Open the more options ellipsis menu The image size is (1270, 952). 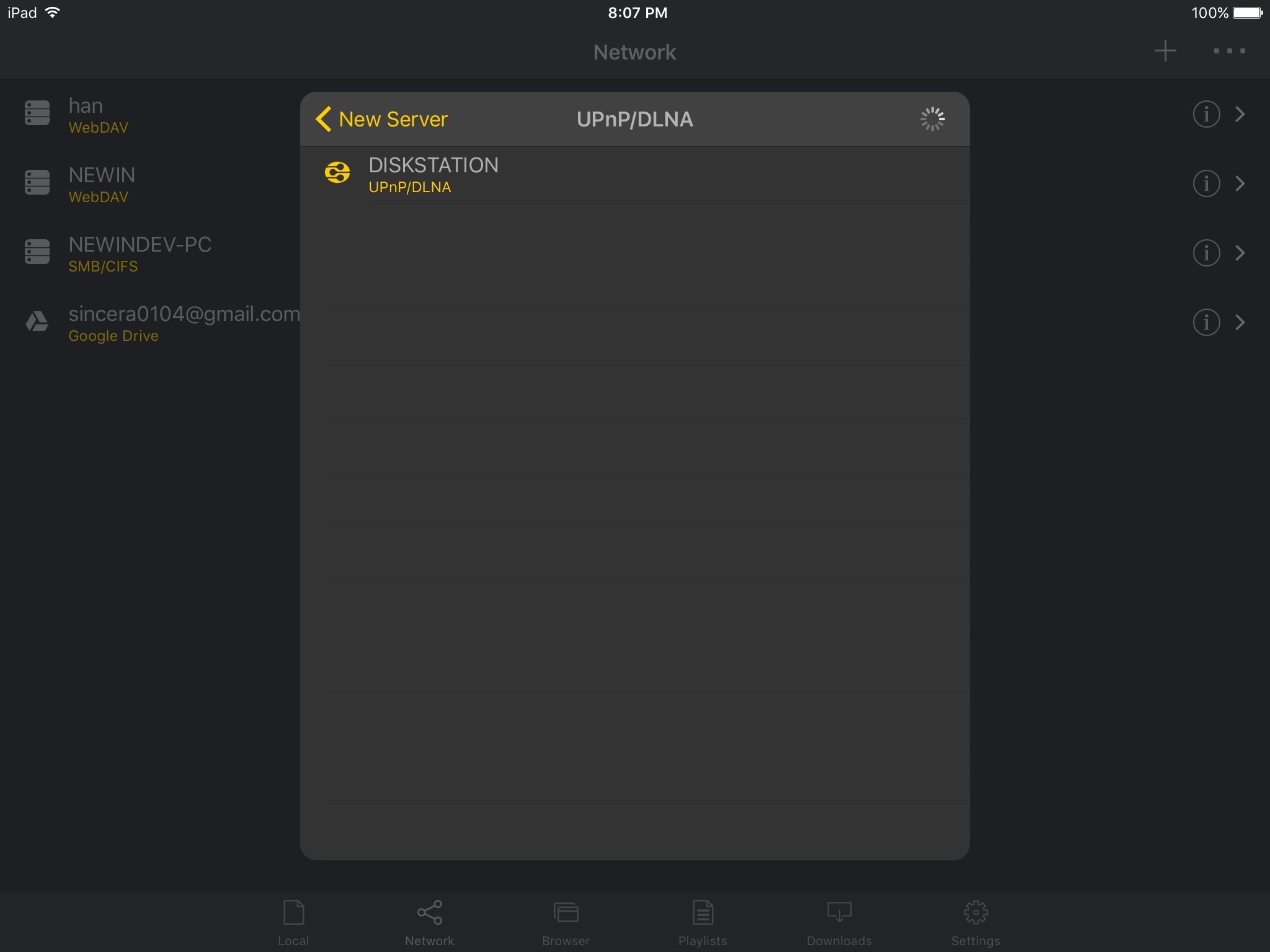pos(1230,51)
